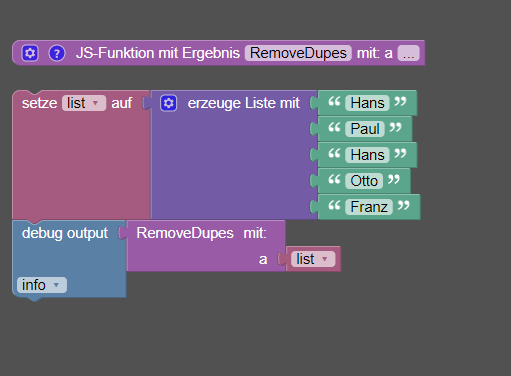Screen dimensions: 511x376
Task: Click the closing quote icon of Otto block
Action: tap(394, 179)
